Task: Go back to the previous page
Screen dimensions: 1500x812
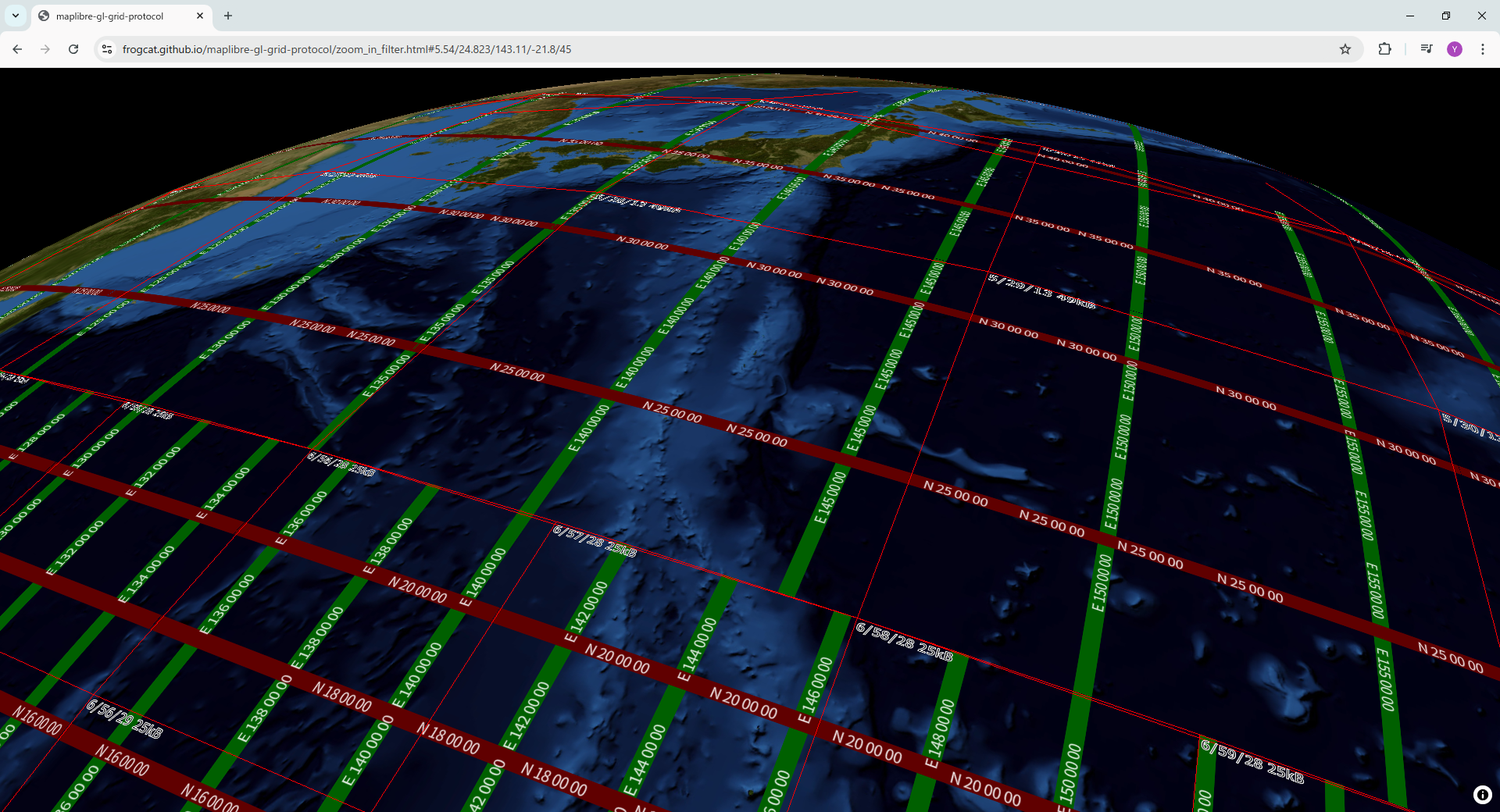Action: pos(17,49)
